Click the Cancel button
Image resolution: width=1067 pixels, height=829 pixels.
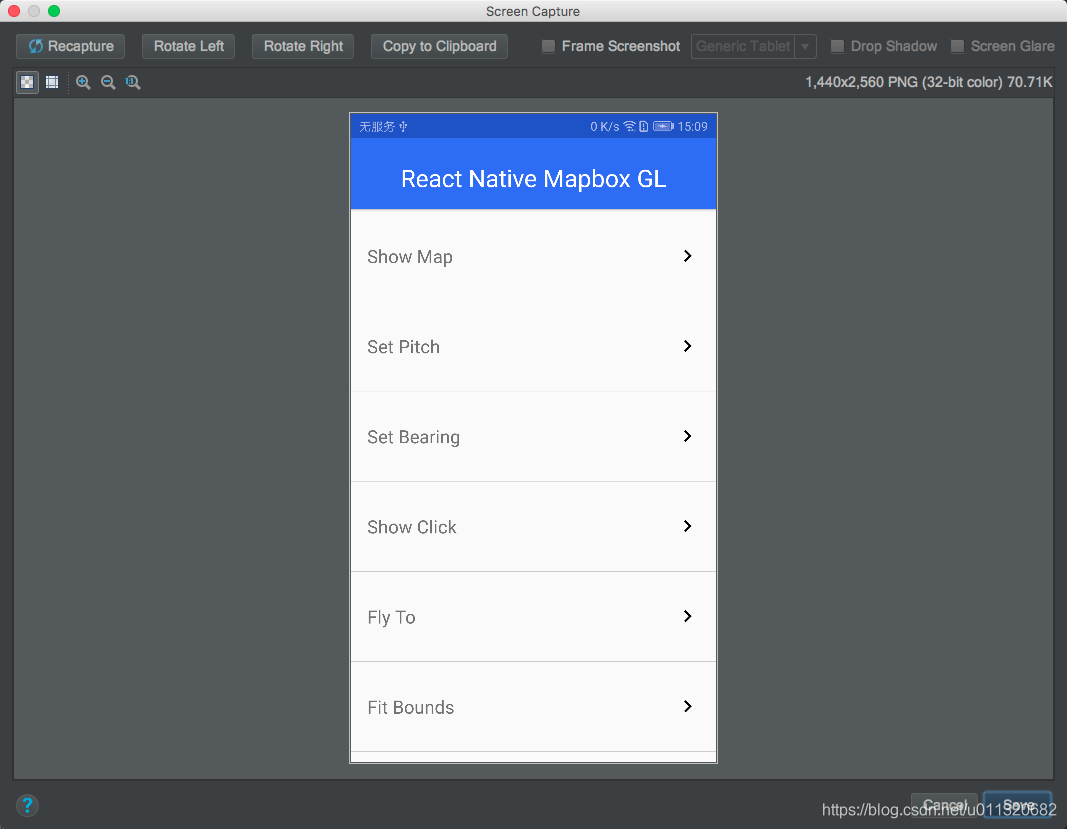click(945, 805)
